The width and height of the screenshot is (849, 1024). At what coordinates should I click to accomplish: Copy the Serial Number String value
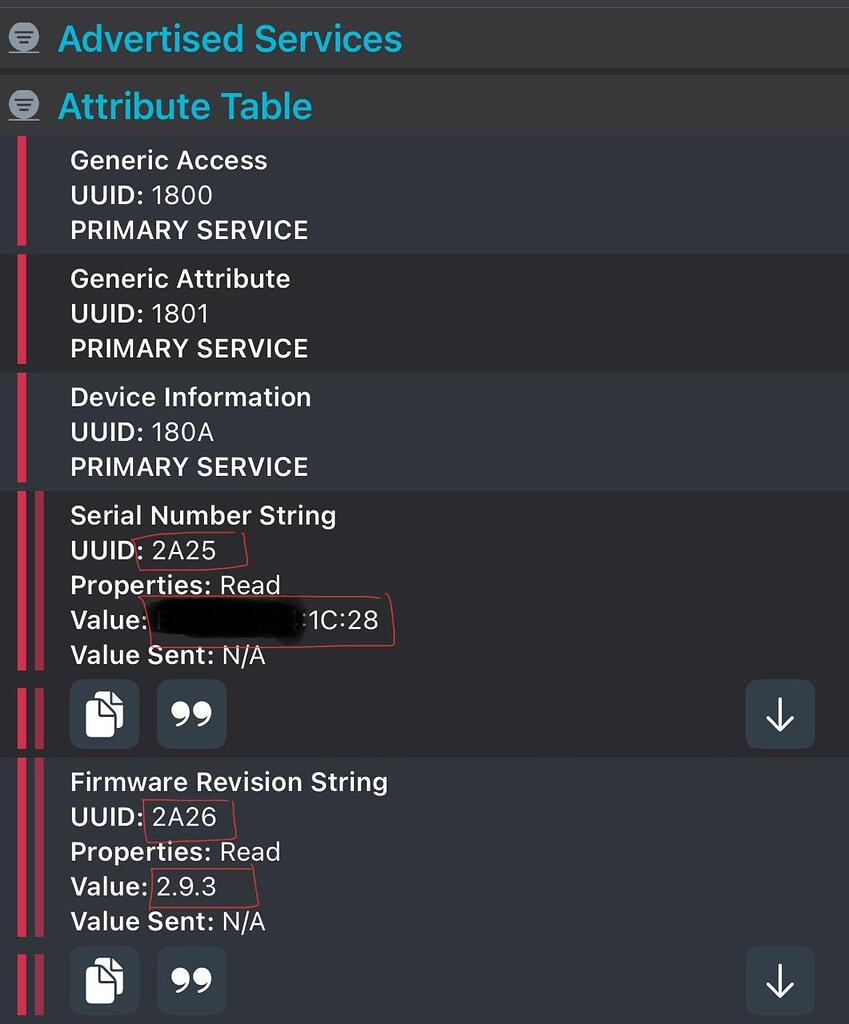(x=104, y=714)
